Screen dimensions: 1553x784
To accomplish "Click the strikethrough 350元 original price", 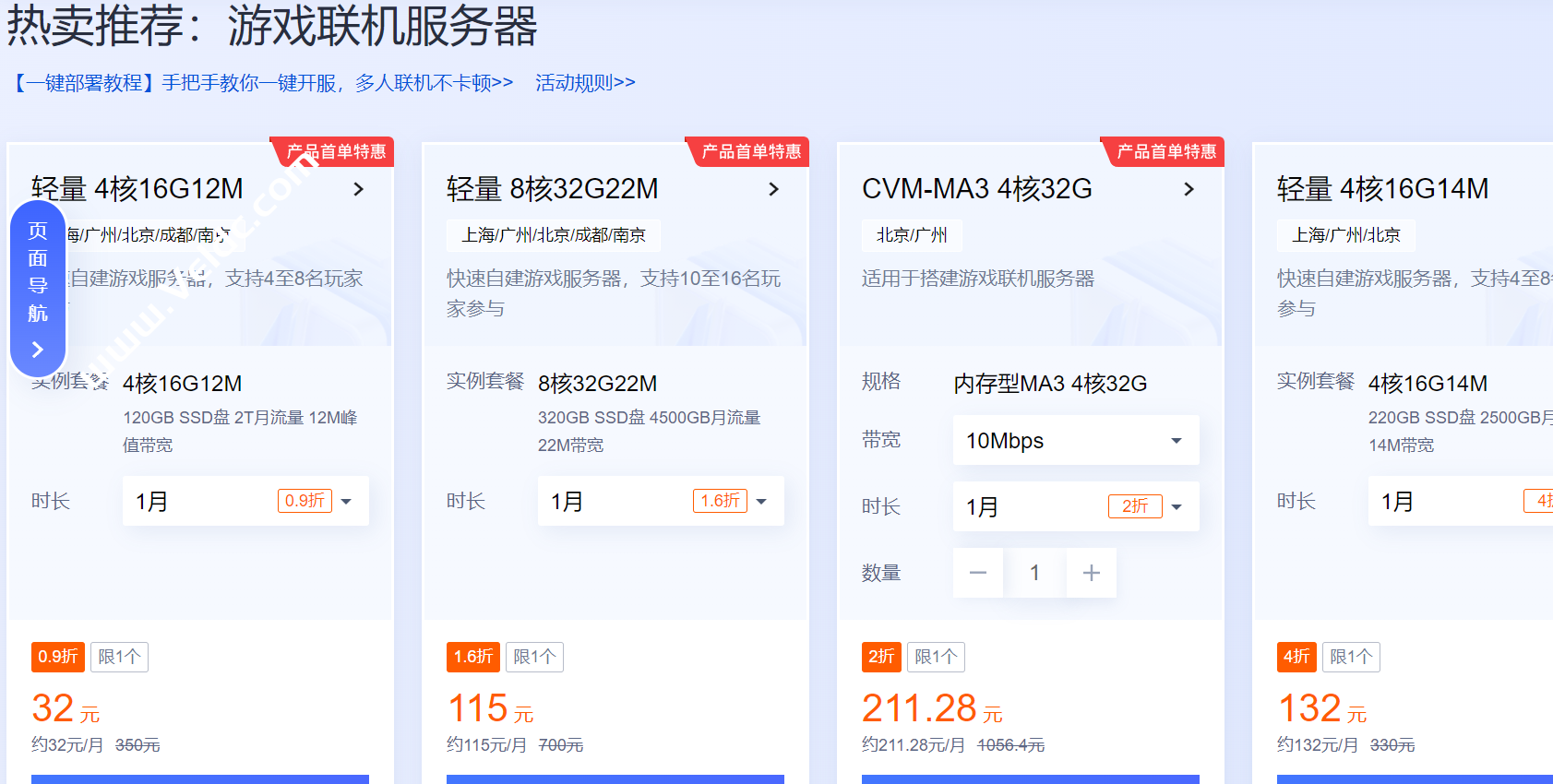I will (x=137, y=745).
